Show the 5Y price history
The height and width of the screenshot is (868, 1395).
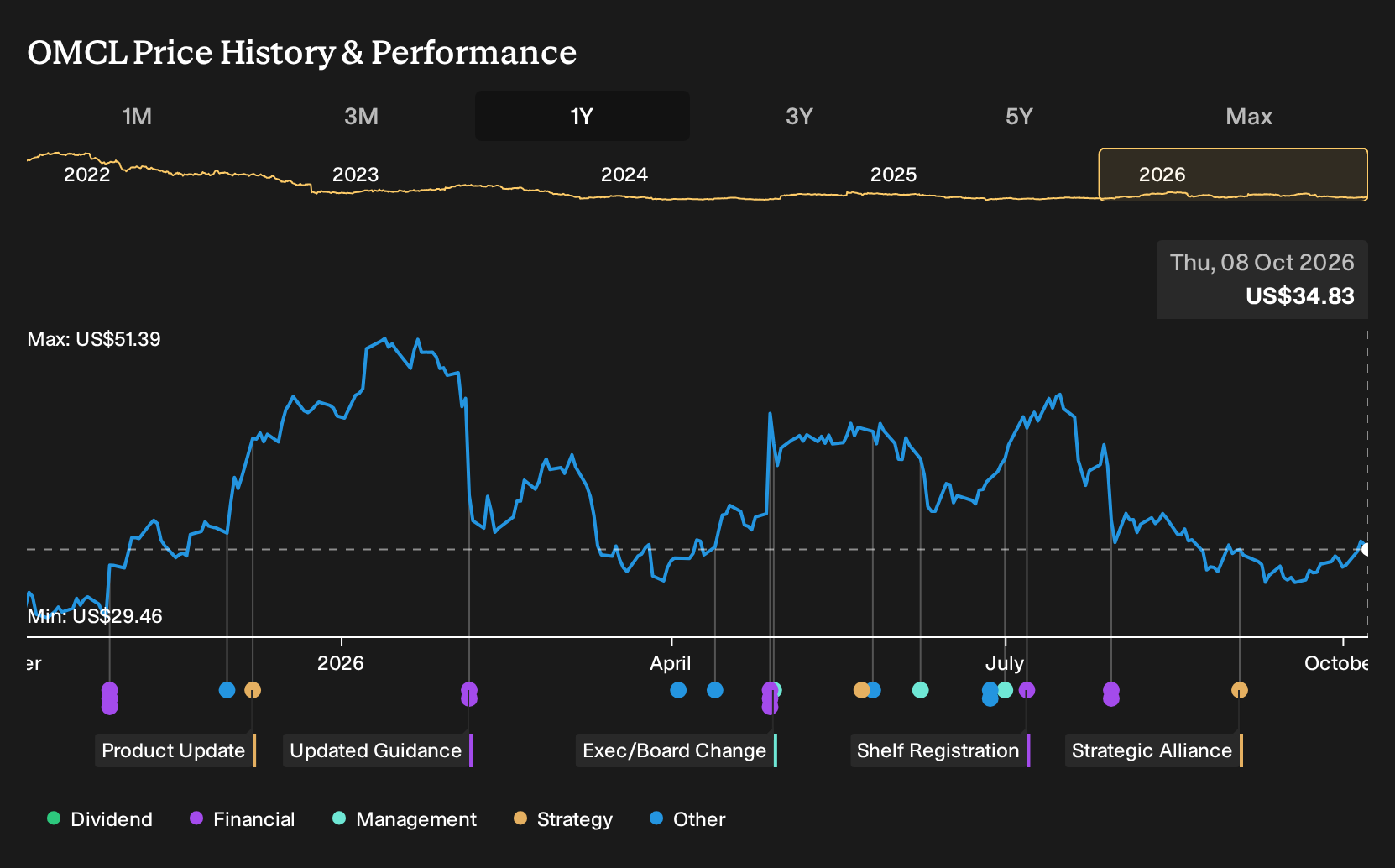tap(1019, 116)
